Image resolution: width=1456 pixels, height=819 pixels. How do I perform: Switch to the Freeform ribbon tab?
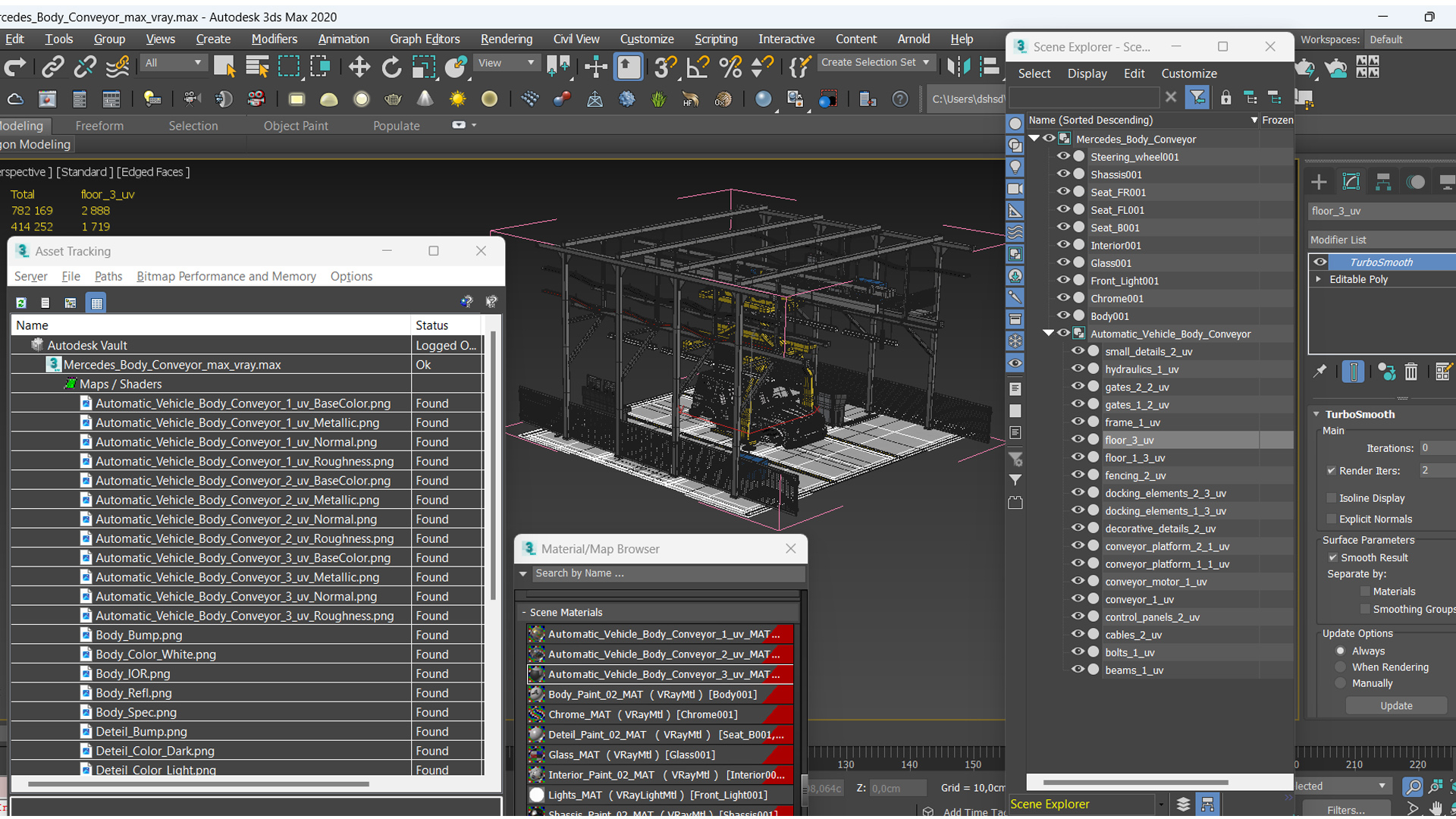pyautogui.click(x=99, y=126)
